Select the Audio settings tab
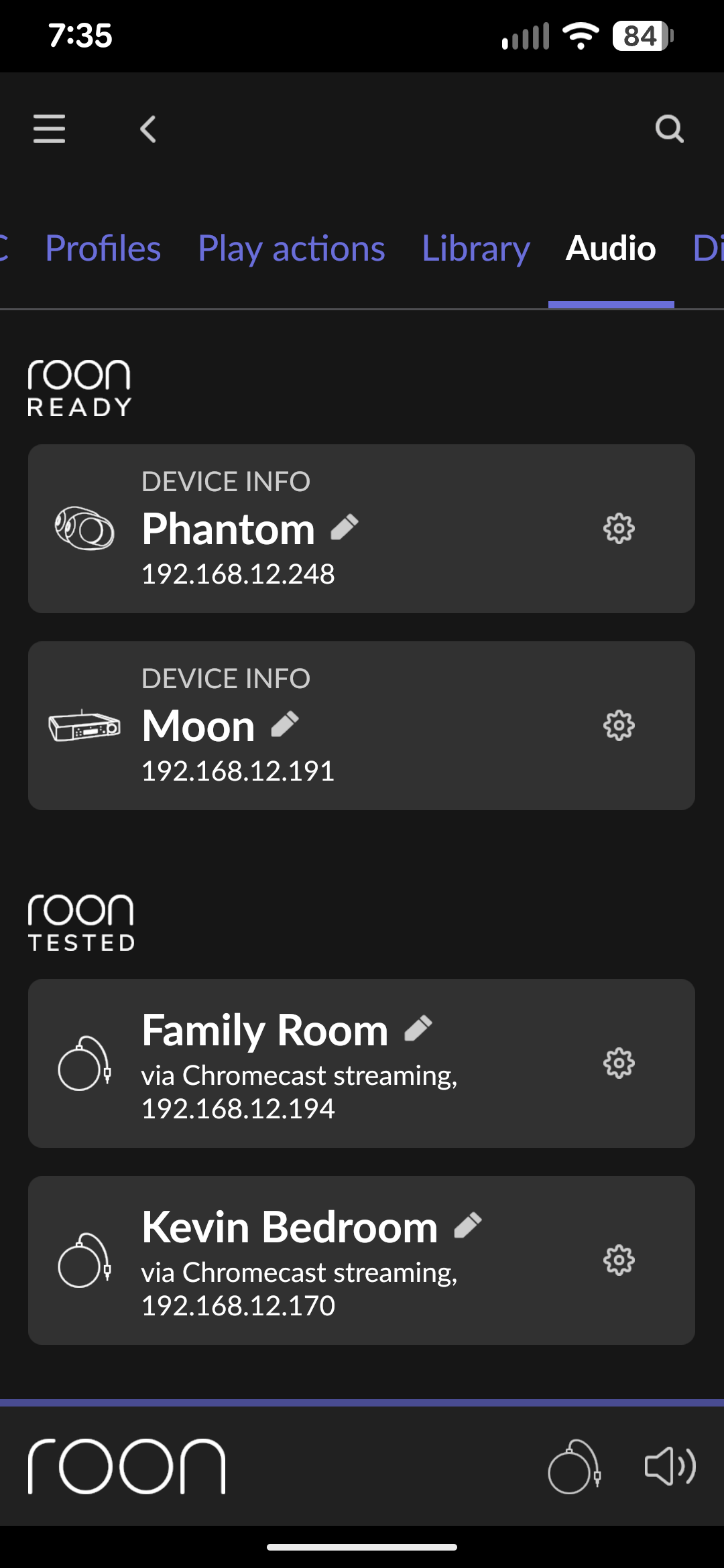Screen dimensions: 724x1568 (611, 249)
